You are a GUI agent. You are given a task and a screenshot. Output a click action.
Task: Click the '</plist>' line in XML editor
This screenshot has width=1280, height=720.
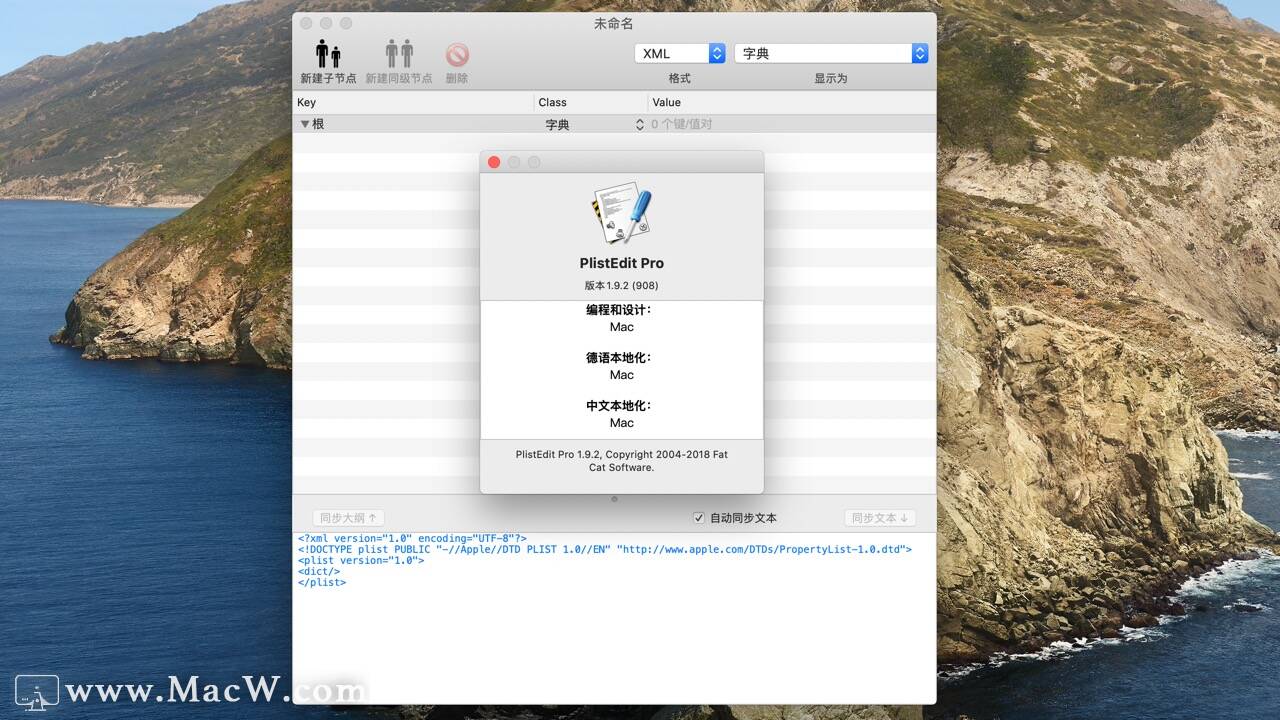point(322,583)
